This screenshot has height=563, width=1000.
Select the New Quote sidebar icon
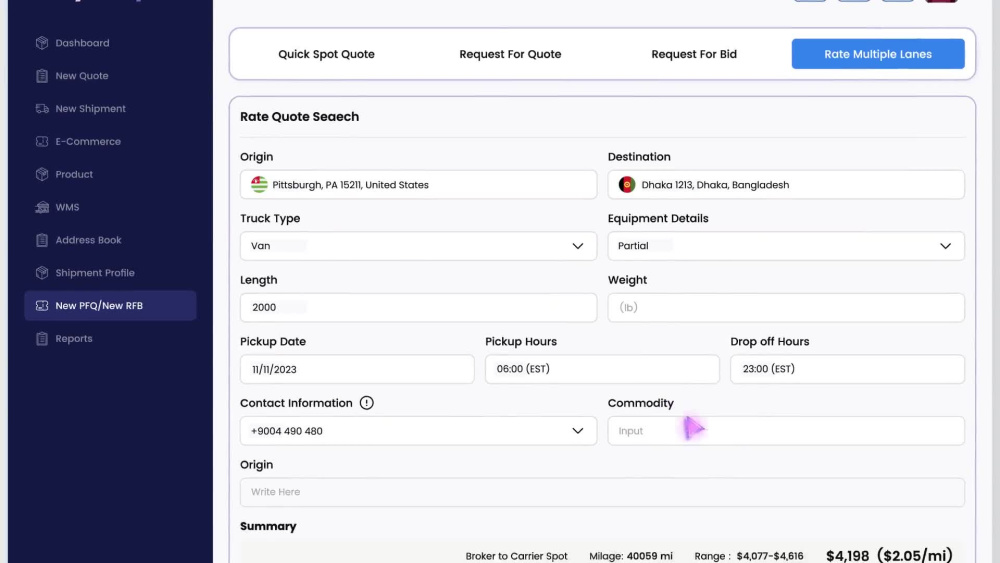(42, 76)
